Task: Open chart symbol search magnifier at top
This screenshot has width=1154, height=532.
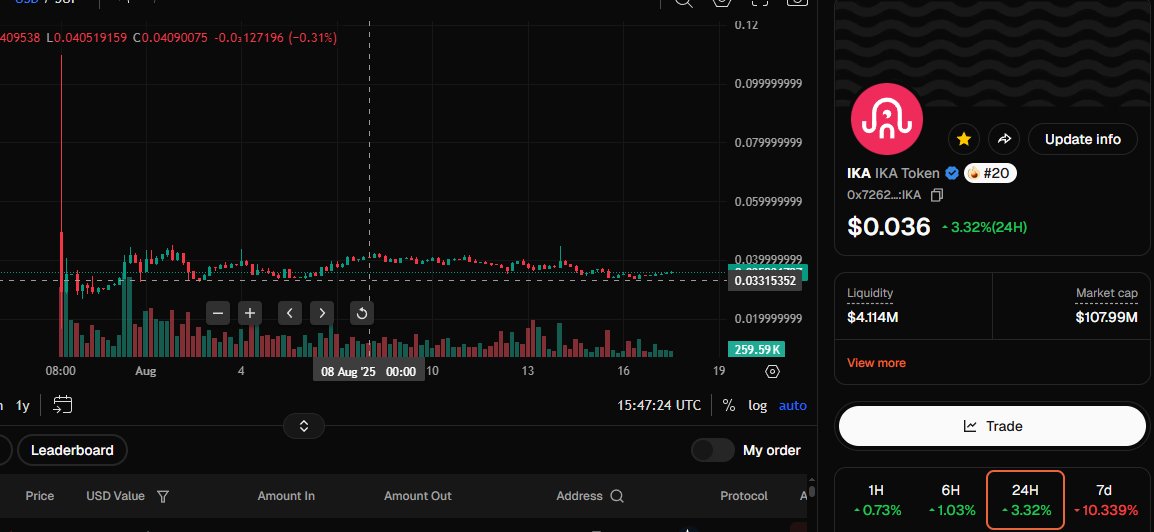Action: point(684,2)
